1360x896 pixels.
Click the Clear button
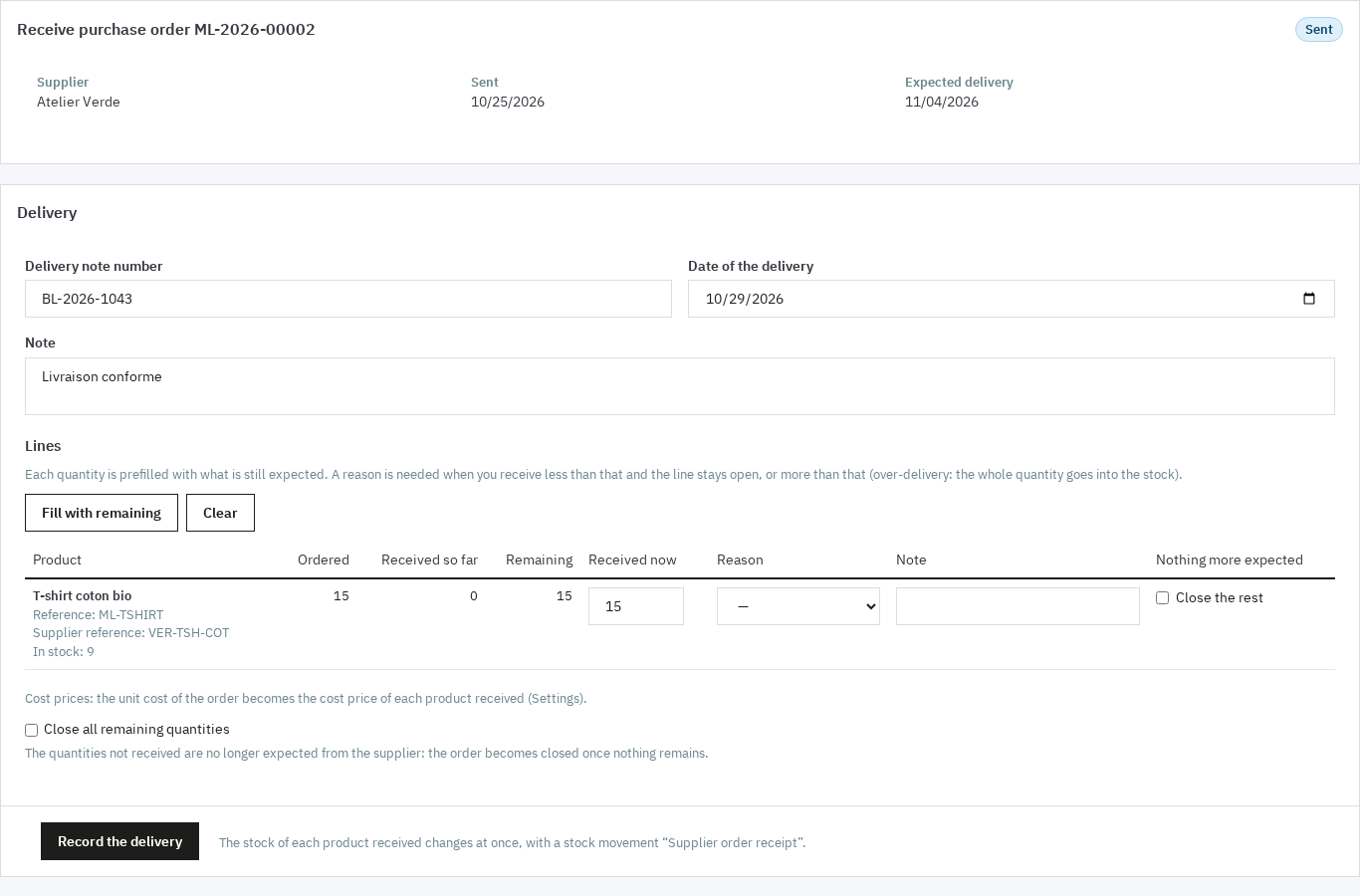tap(220, 513)
